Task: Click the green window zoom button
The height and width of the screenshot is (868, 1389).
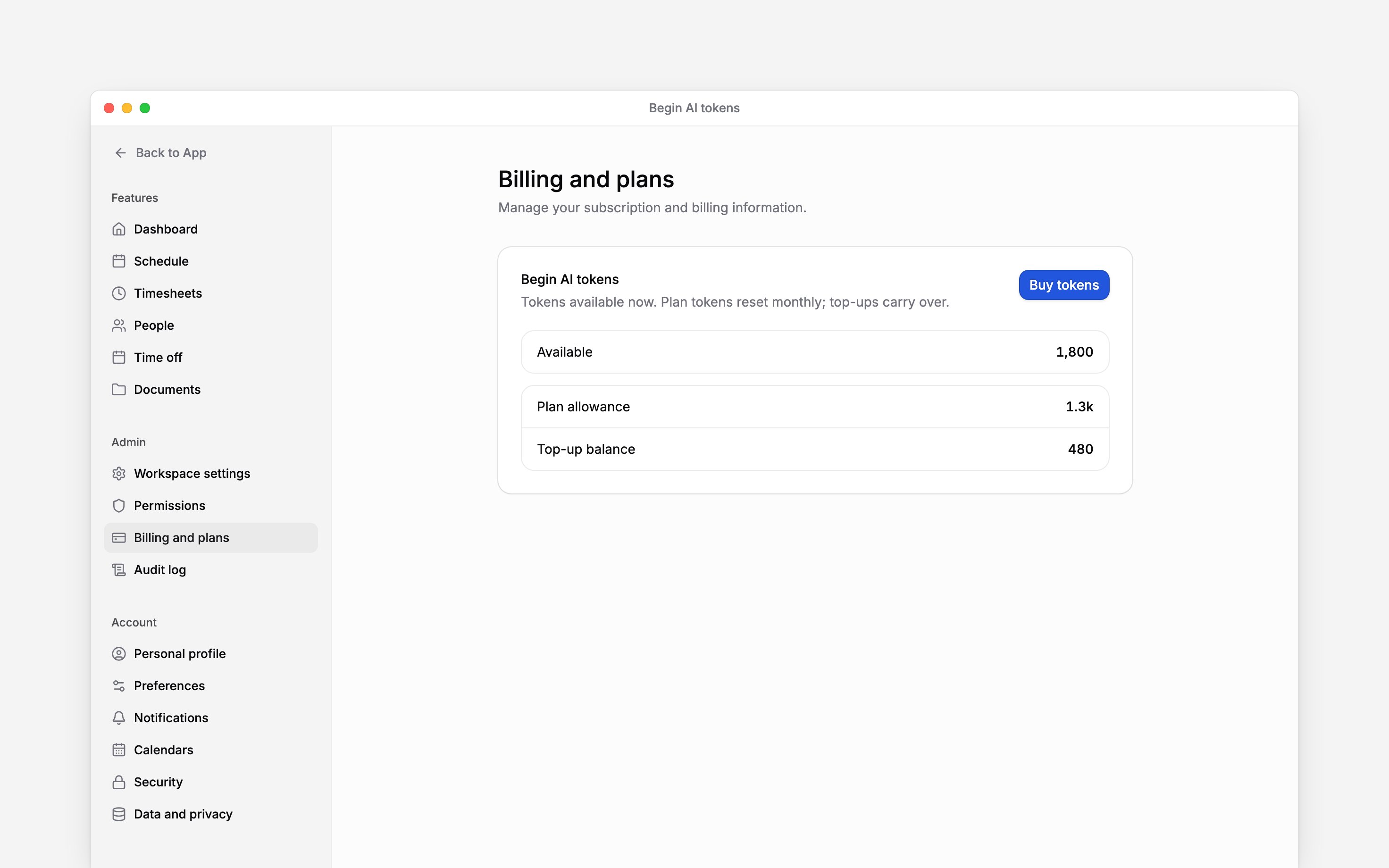Action: (145, 108)
